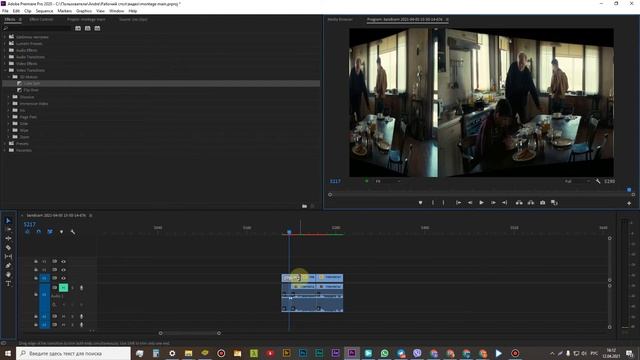640x360 pixels.
Task: Add marker in Program monitor
Action: tap(420, 203)
